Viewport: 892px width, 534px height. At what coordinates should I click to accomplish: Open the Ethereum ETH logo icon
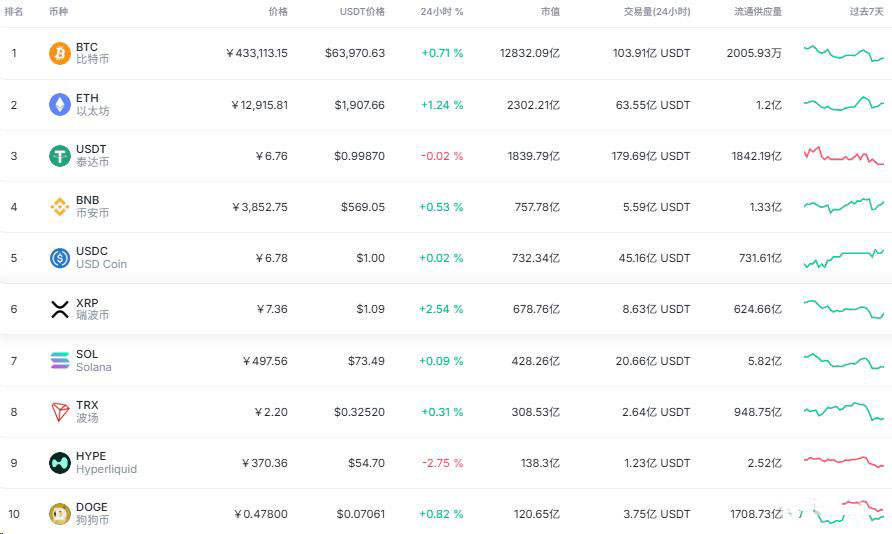60,105
